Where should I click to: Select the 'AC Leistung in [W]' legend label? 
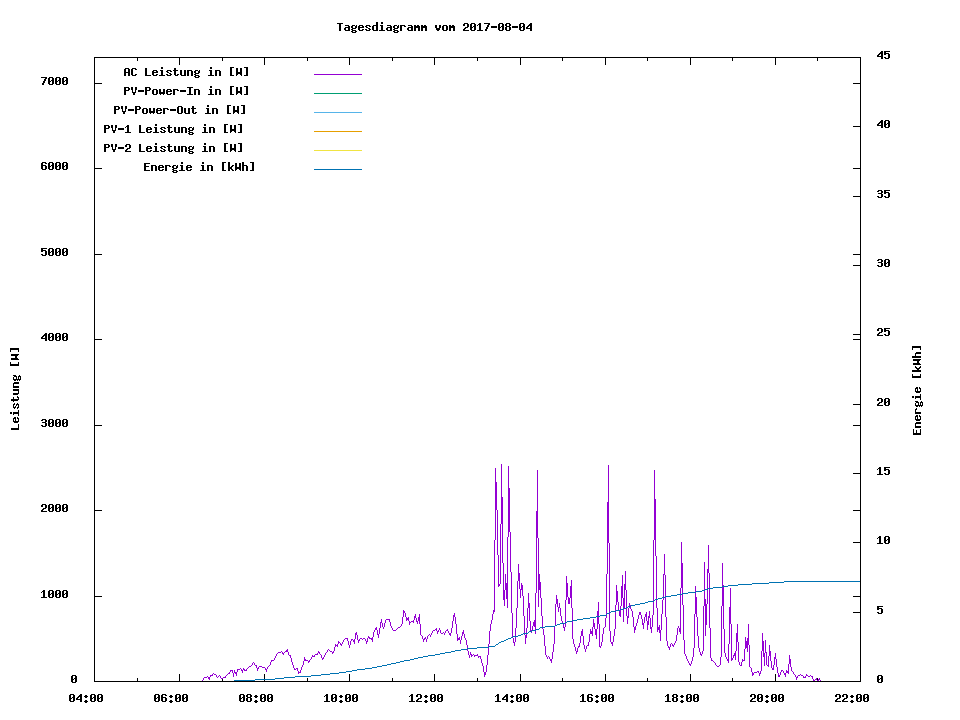coord(186,72)
